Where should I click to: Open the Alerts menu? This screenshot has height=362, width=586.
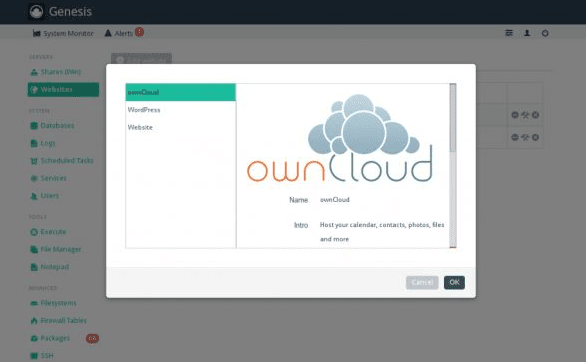[x=118, y=33]
